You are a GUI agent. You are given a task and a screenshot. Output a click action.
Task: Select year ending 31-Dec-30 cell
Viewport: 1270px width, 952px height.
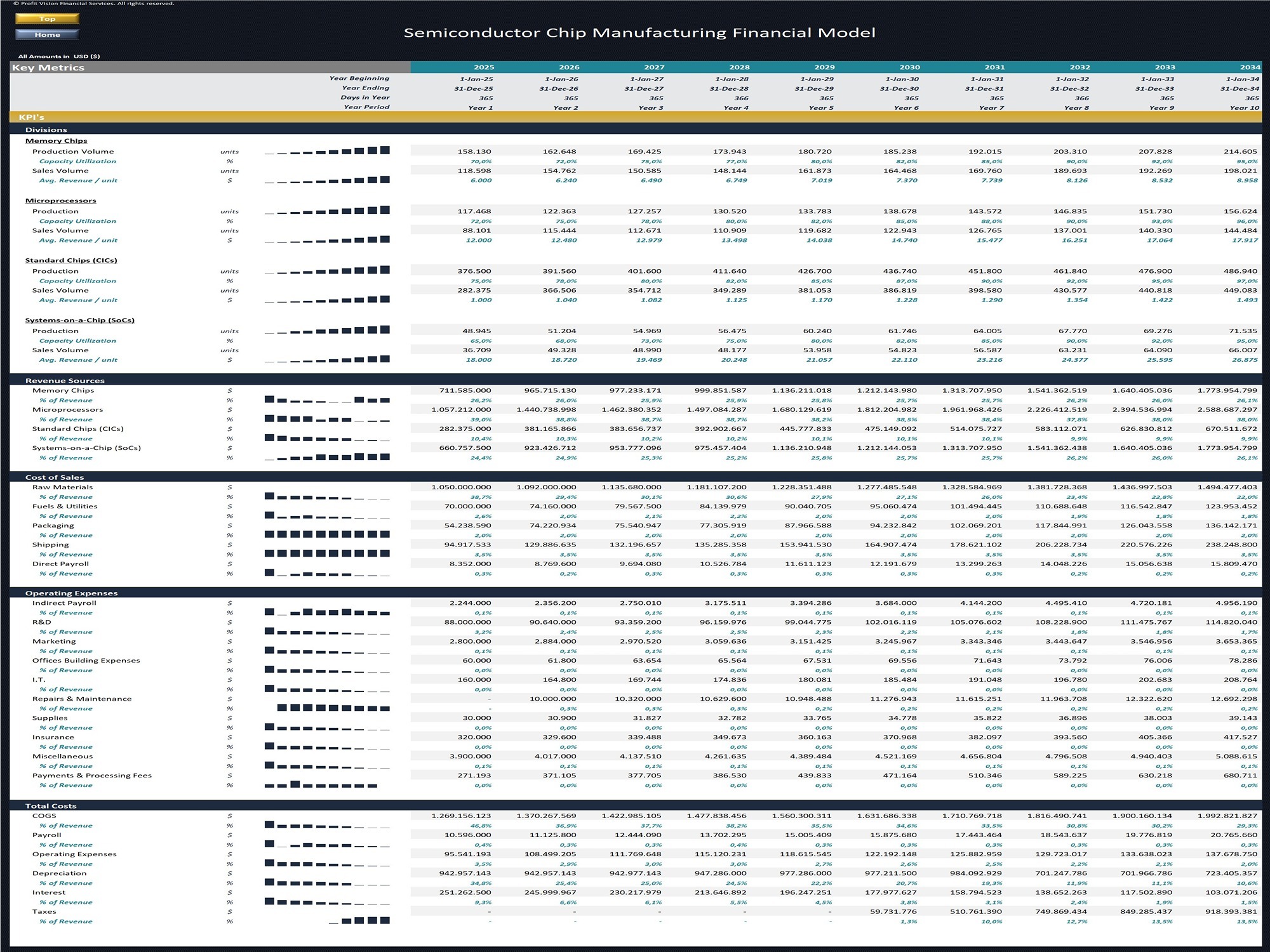[899, 89]
